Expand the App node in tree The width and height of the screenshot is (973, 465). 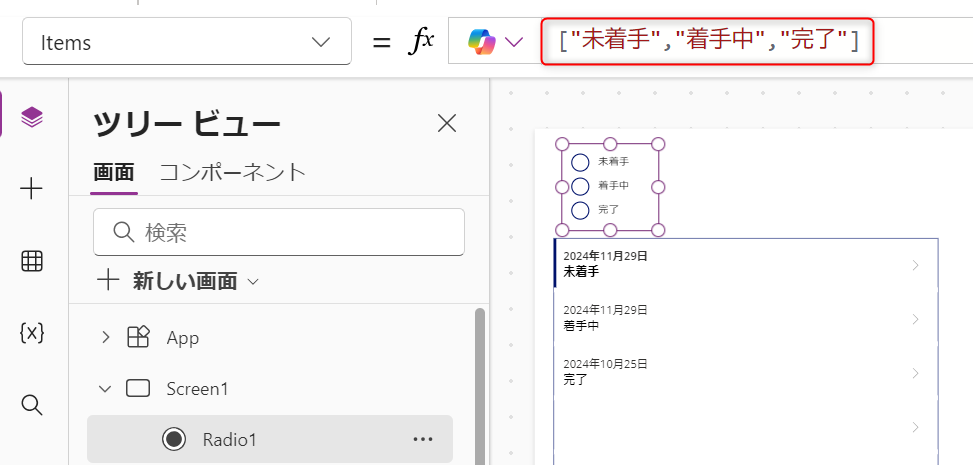coord(105,337)
